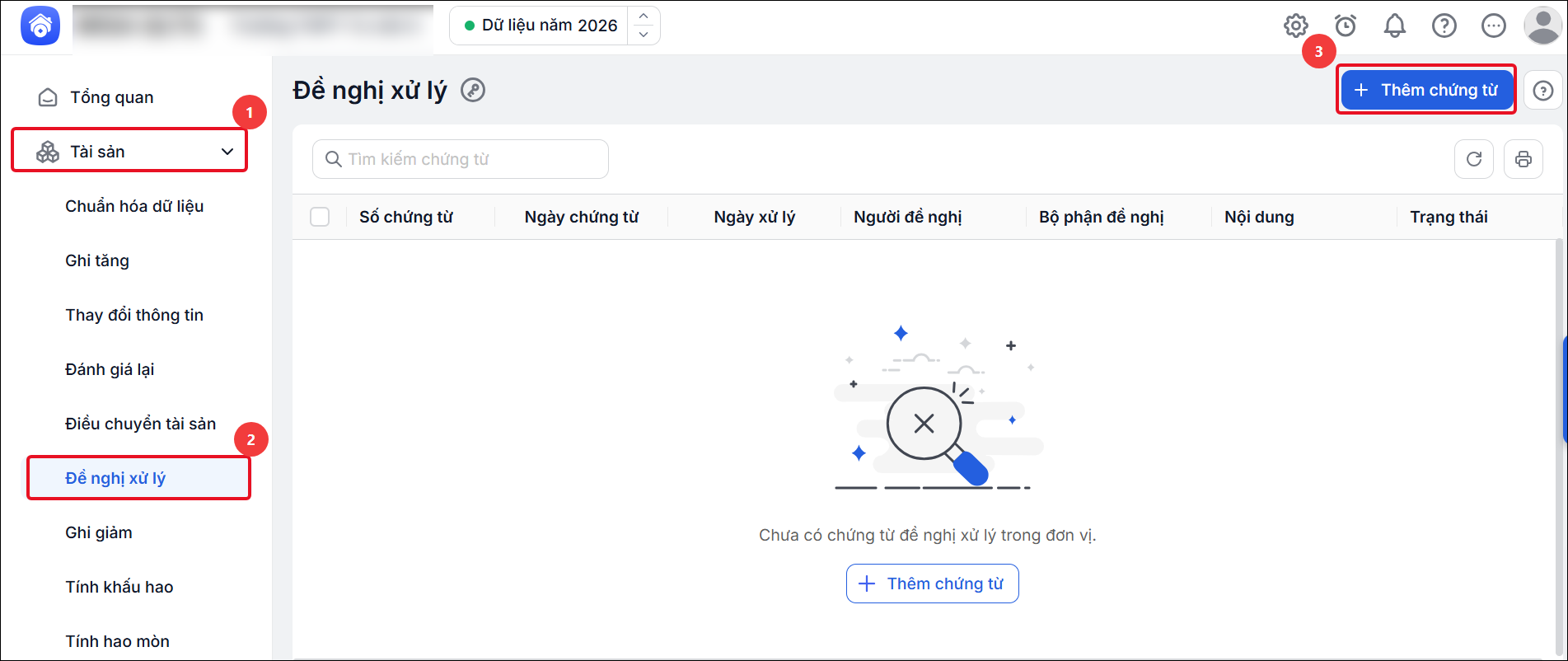The width and height of the screenshot is (1568, 661).
Task: Click help icon next to Thêm chứng từ
Action: pyautogui.click(x=1543, y=90)
